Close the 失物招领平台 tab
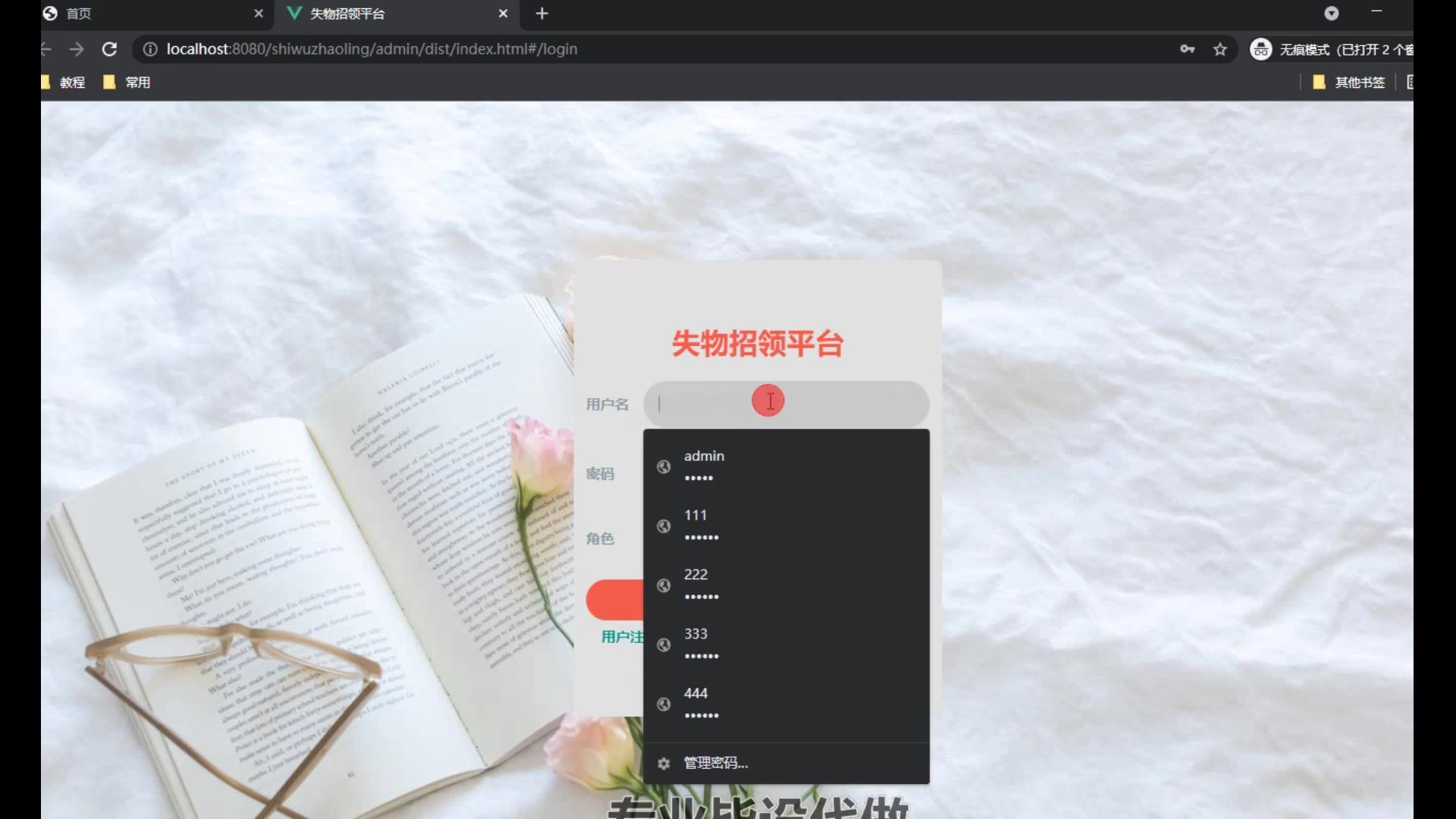Image resolution: width=1456 pixels, height=819 pixels. [503, 14]
